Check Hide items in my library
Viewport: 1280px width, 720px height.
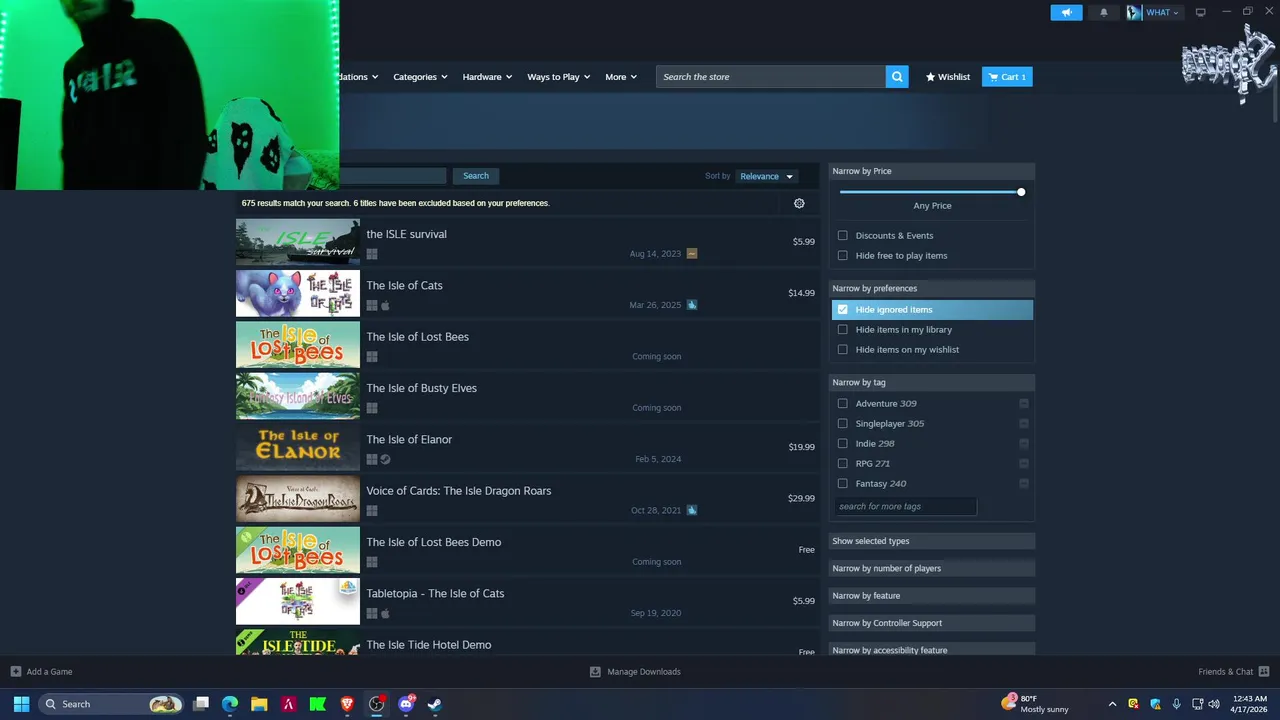tap(843, 330)
